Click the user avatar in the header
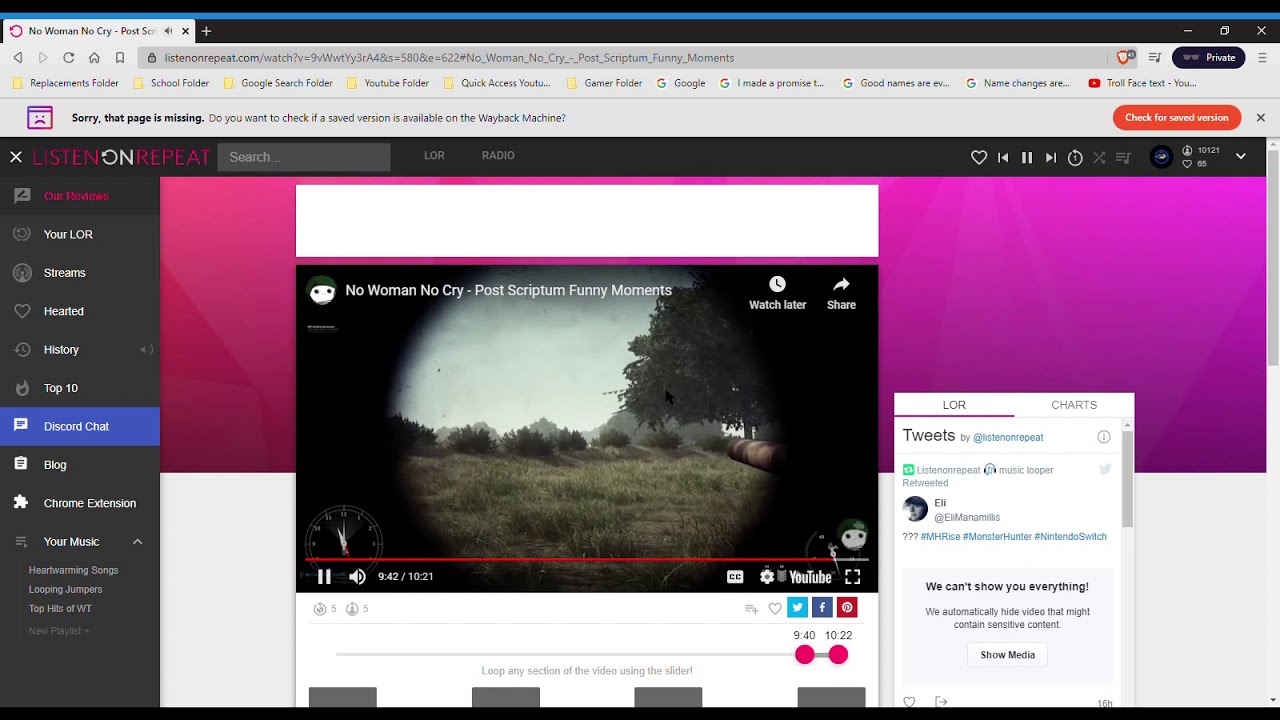The width and height of the screenshot is (1280, 720). point(1161,156)
